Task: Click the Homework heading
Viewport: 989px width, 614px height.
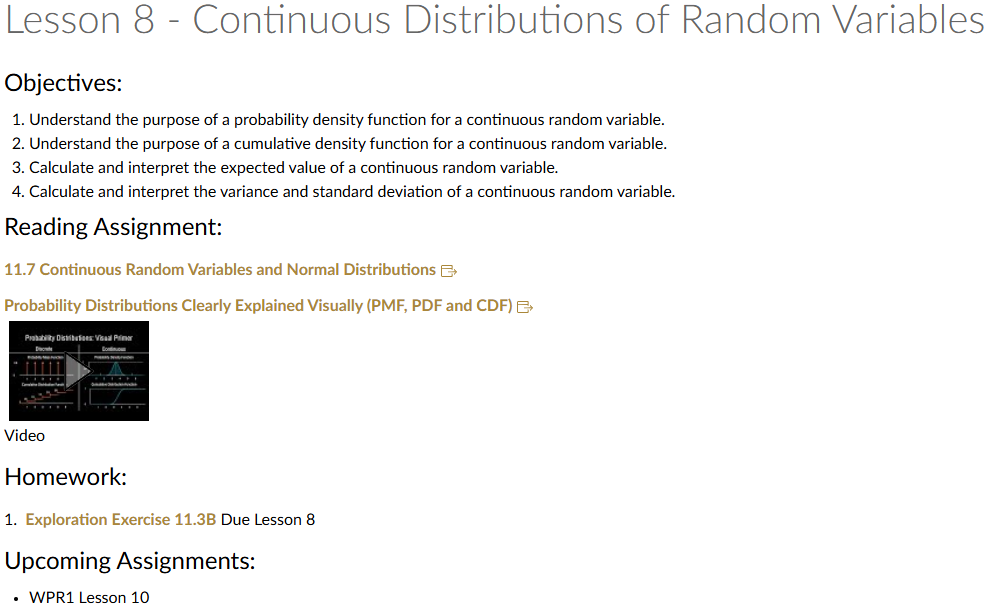Action: (x=66, y=477)
